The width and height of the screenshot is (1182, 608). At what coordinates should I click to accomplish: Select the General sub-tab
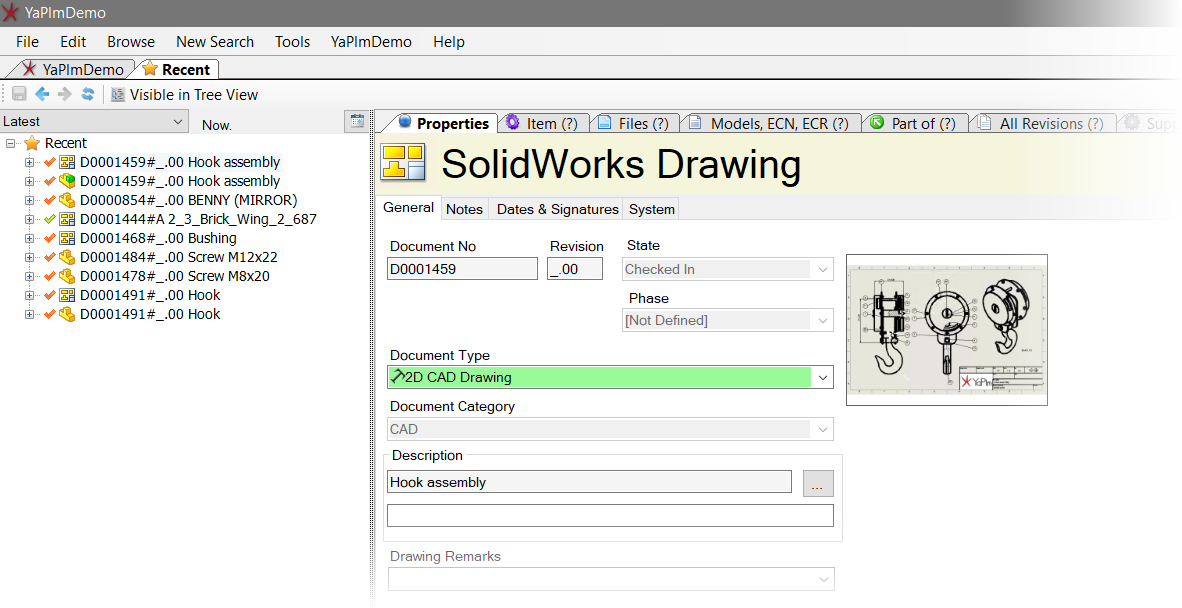(409, 208)
